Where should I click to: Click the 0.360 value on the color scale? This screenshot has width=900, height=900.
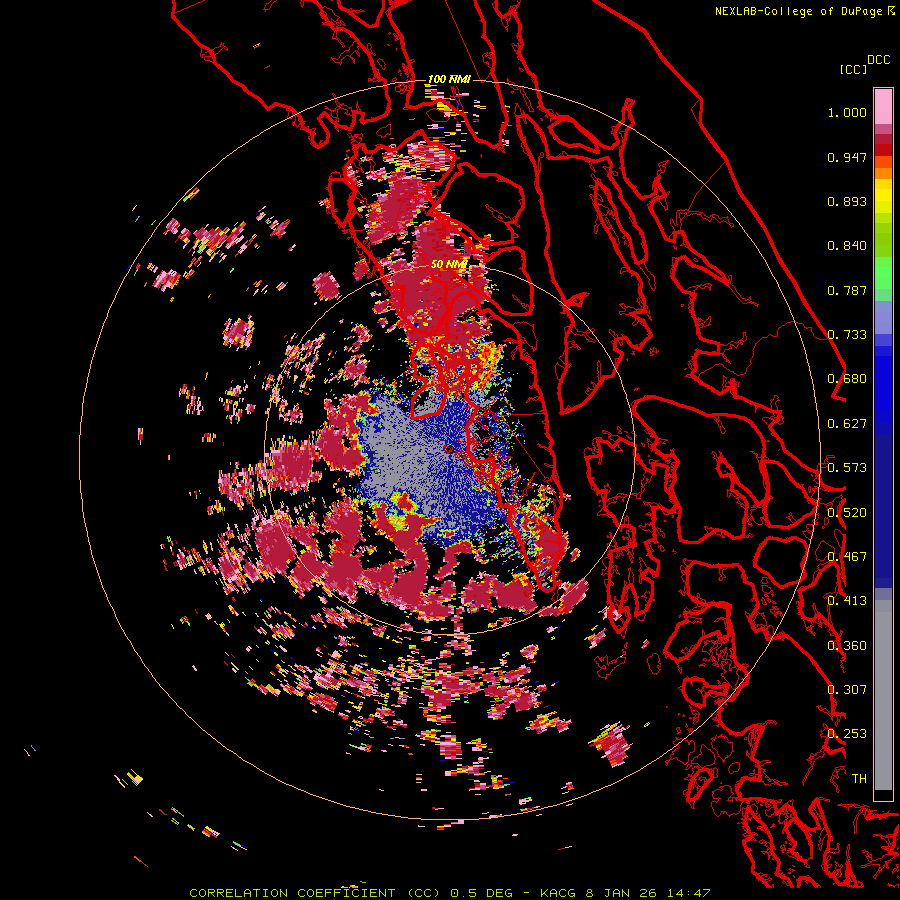pos(847,646)
